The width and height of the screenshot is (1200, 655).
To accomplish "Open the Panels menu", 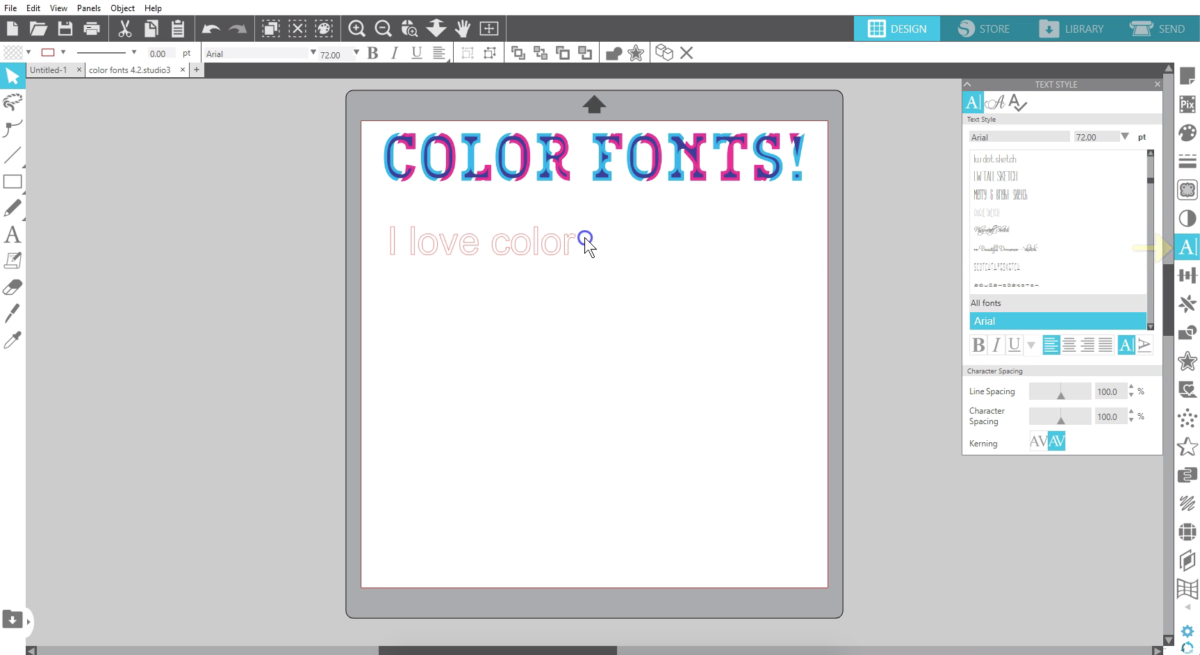I will coord(89,8).
